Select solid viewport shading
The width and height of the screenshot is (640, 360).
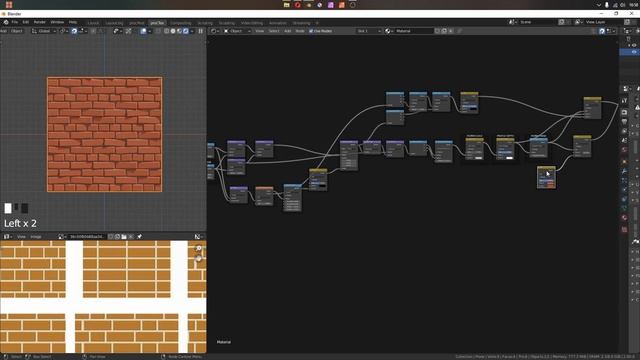pos(173,31)
